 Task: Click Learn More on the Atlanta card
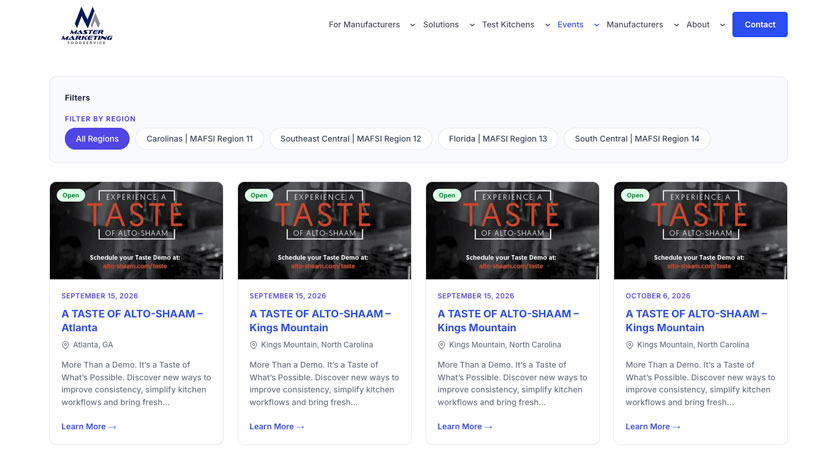click(x=88, y=427)
